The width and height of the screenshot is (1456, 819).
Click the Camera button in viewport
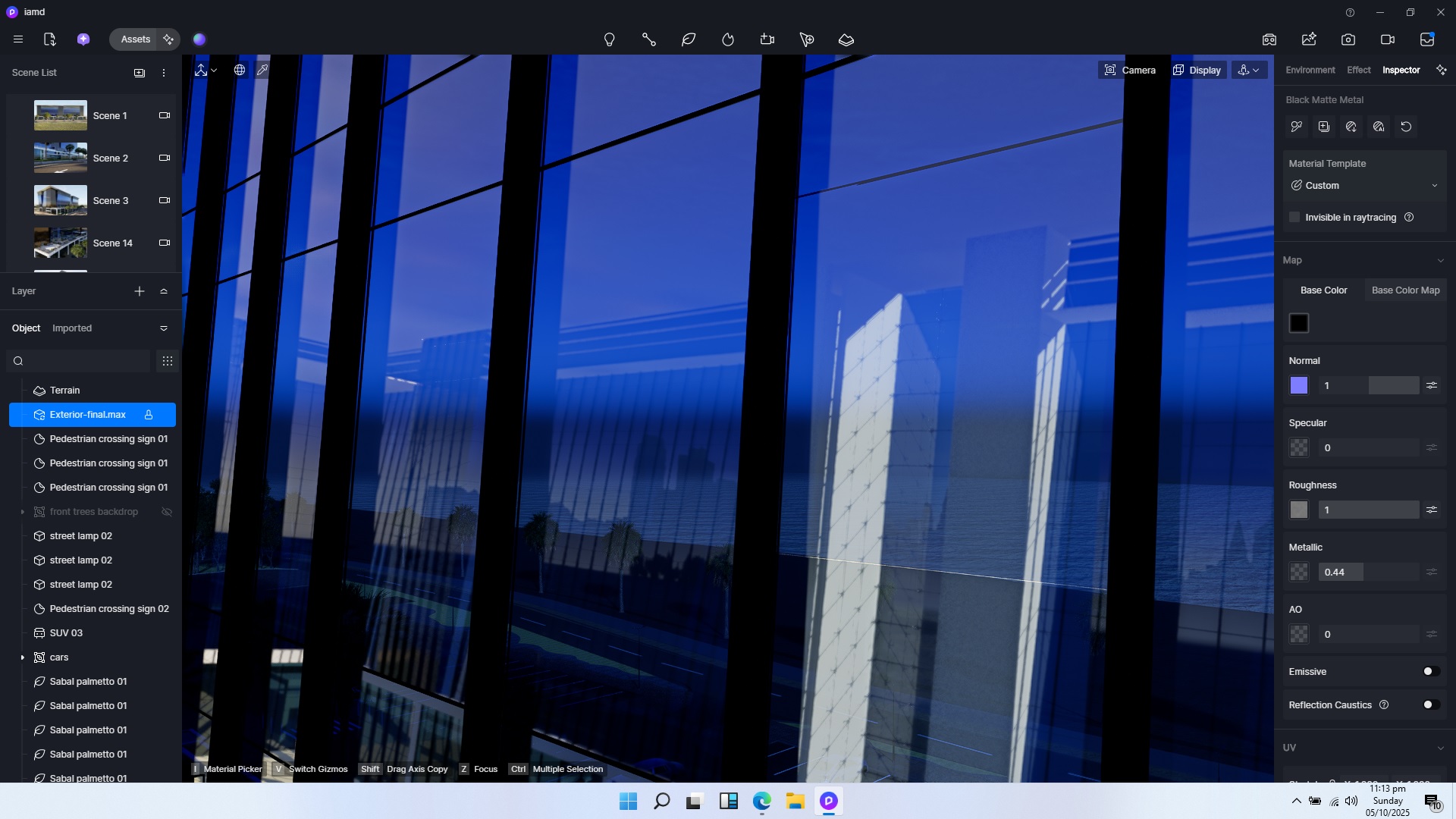[1130, 70]
